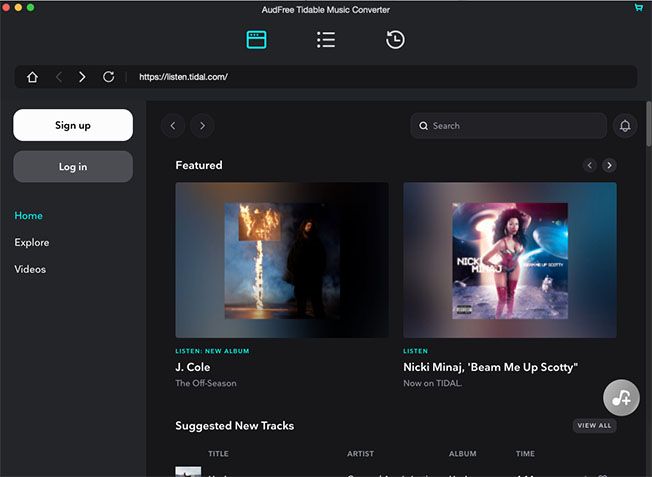Click the Log in button
This screenshot has height=477, width=652.
coord(73,167)
